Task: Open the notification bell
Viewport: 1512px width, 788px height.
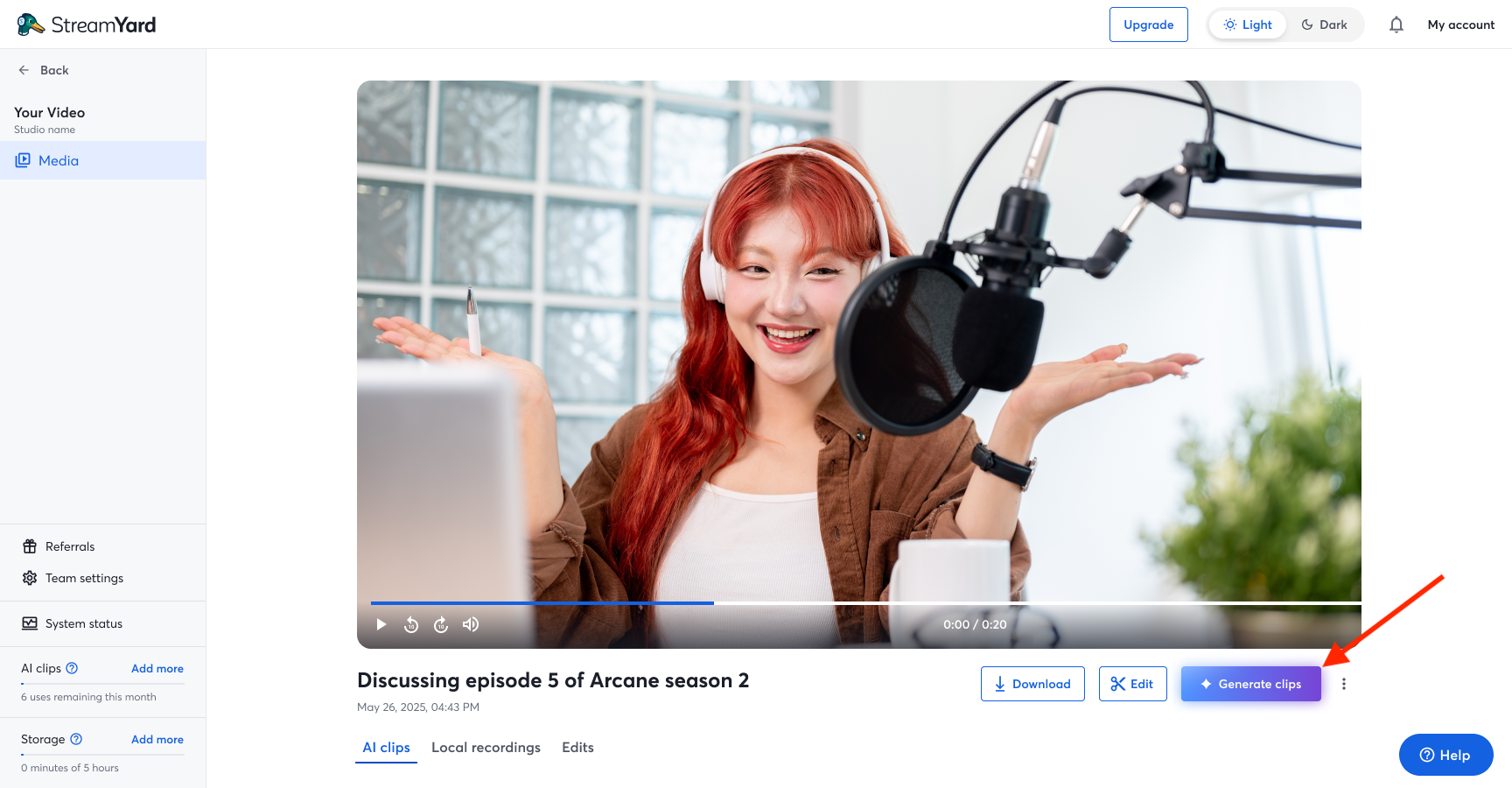Action: coord(1396,25)
